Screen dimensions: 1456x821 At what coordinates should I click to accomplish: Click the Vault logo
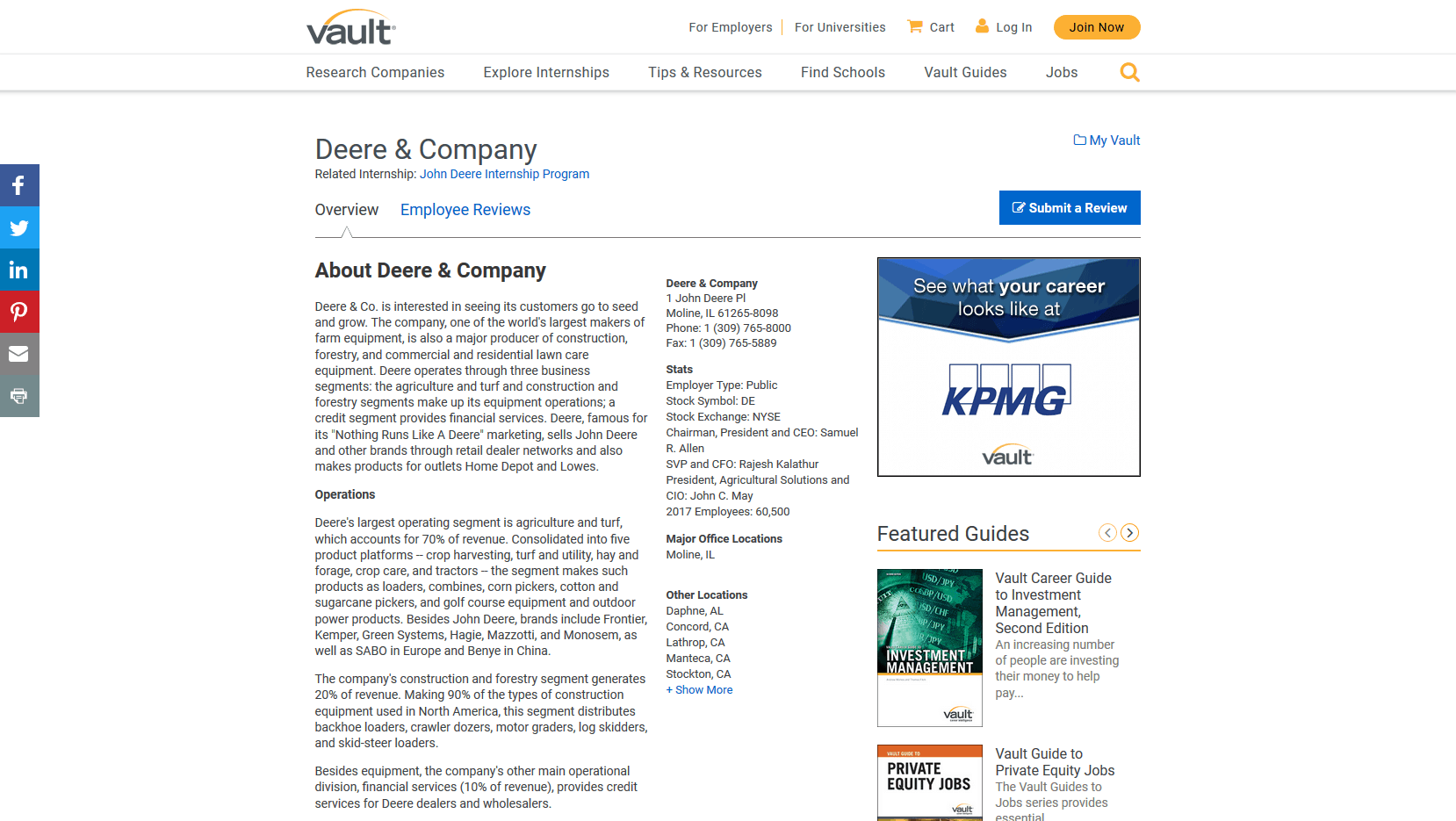pyautogui.click(x=351, y=27)
